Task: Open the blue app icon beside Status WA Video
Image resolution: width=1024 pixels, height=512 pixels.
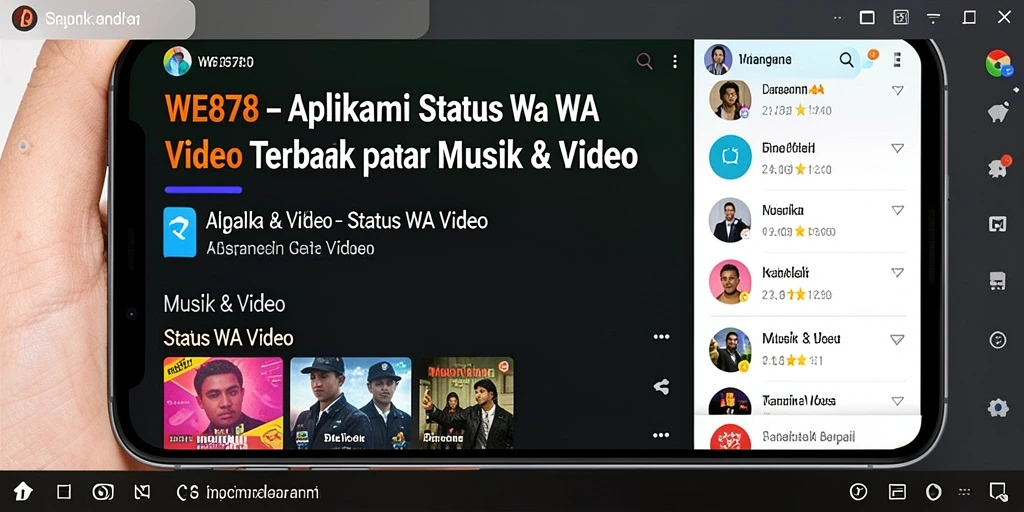Action: point(180,232)
